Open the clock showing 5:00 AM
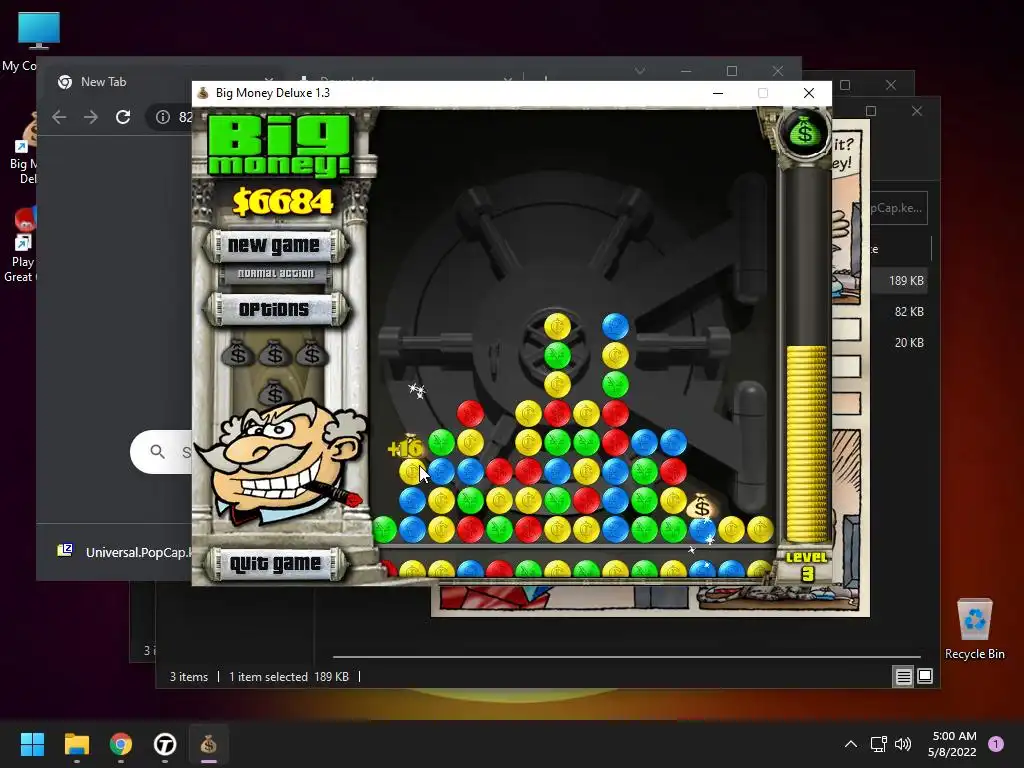This screenshot has height=768, width=1024. pos(952,744)
